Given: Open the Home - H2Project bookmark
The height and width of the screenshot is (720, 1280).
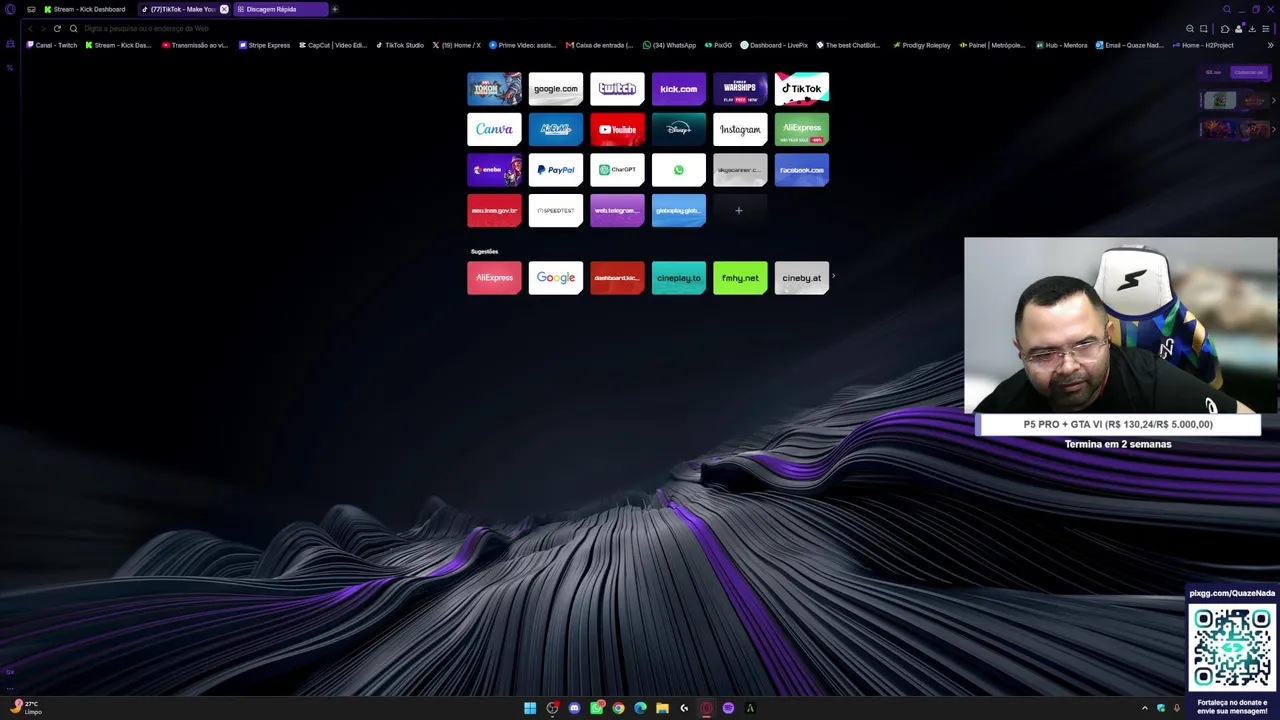Looking at the screenshot, I should (1204, 45).
